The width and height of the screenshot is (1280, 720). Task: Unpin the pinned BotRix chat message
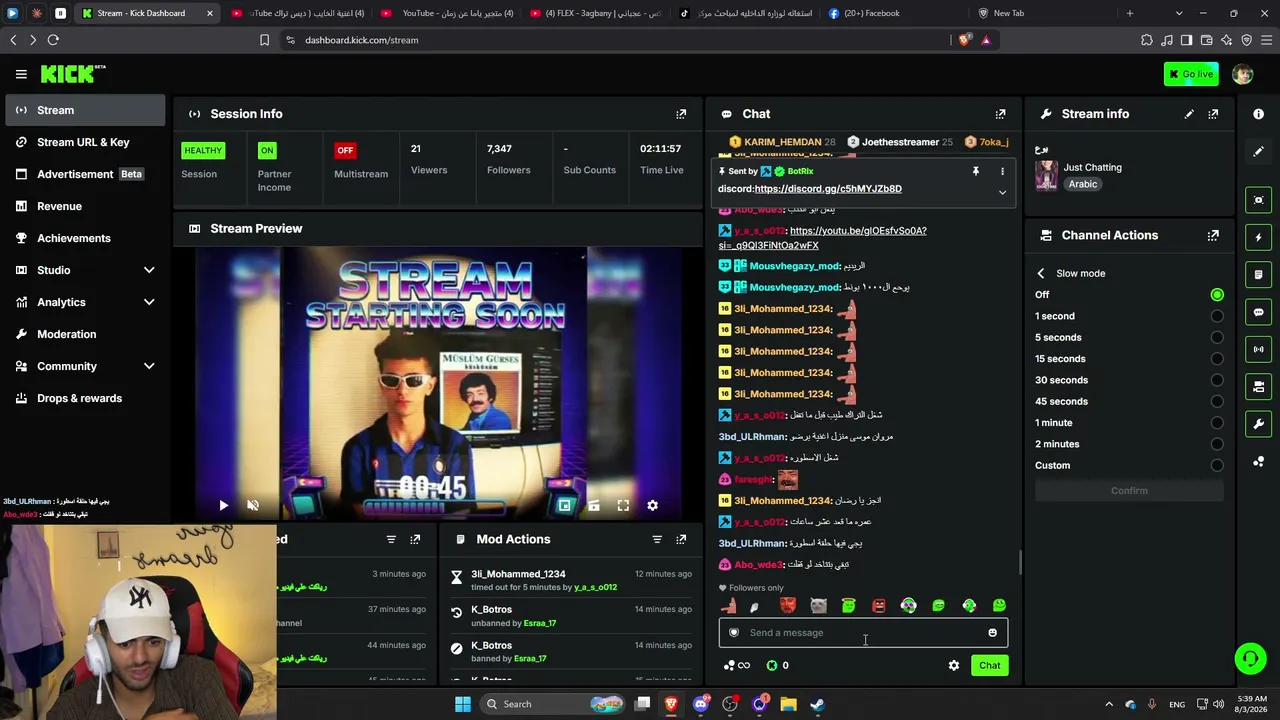pyautogui.click(x=975, y=171)
